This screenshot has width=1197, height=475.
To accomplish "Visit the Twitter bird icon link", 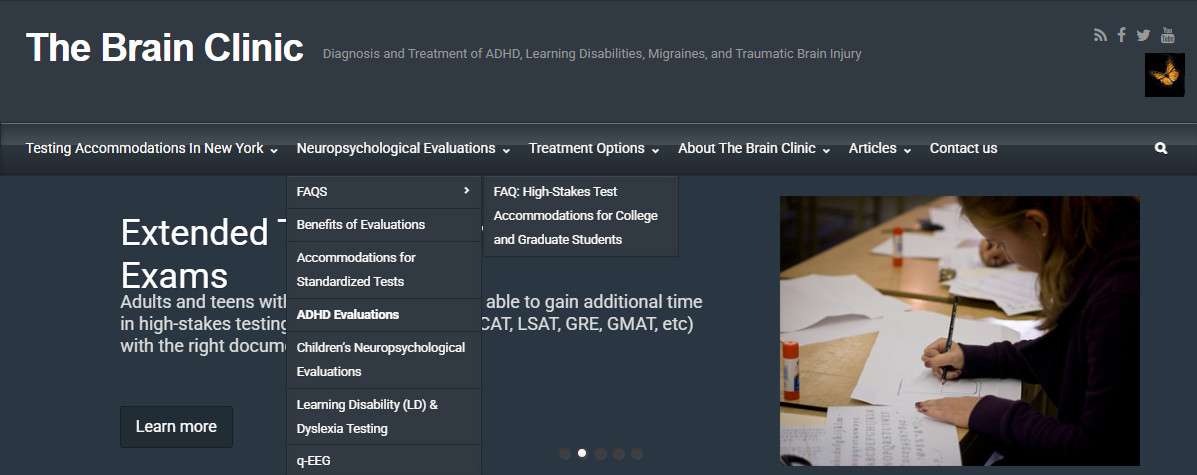I will pos(1143,35).
